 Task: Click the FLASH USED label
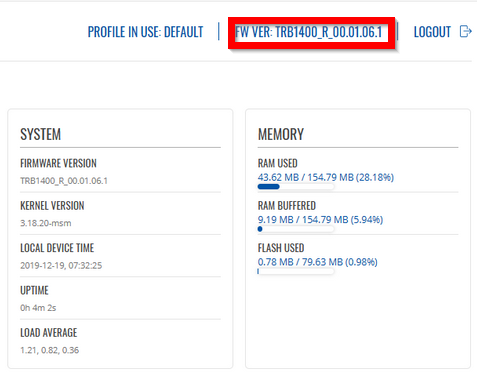point(281,248)
